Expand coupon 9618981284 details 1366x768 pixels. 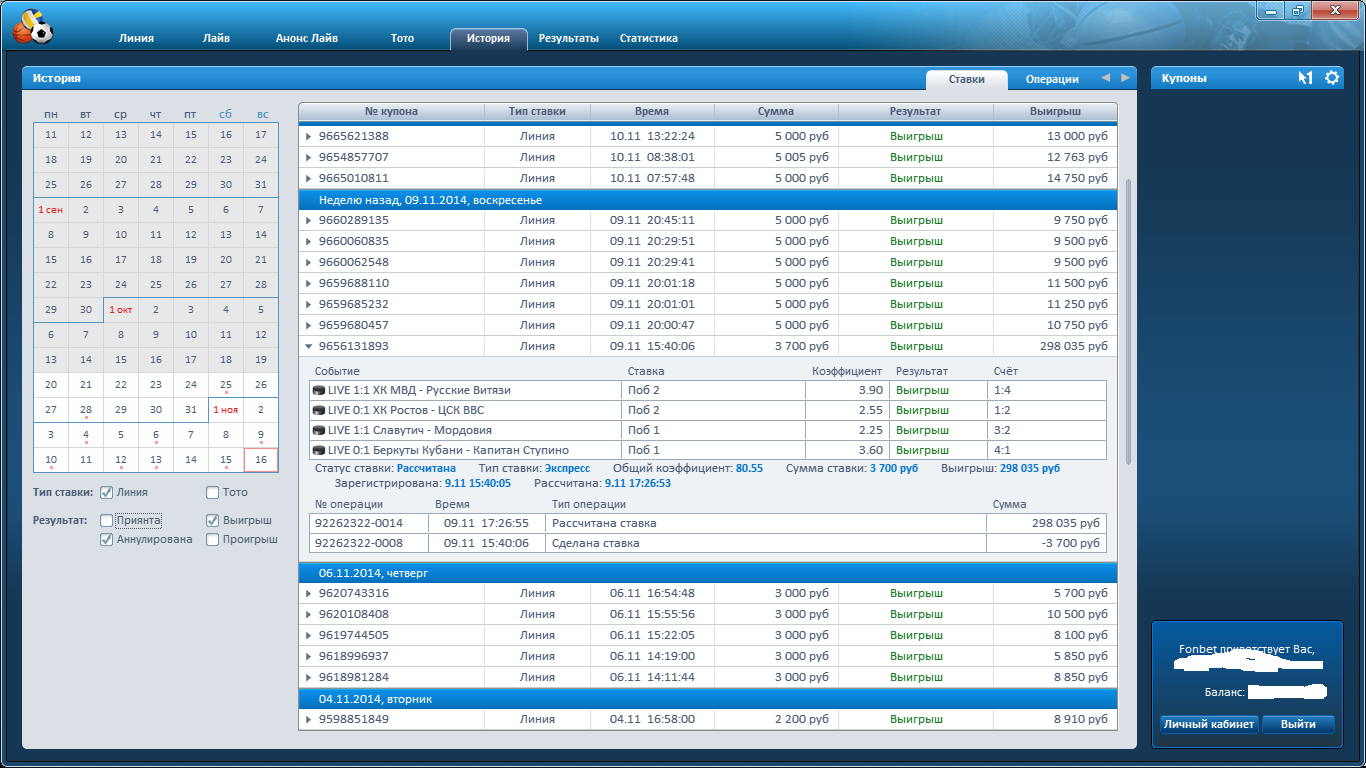coord(309,677)
